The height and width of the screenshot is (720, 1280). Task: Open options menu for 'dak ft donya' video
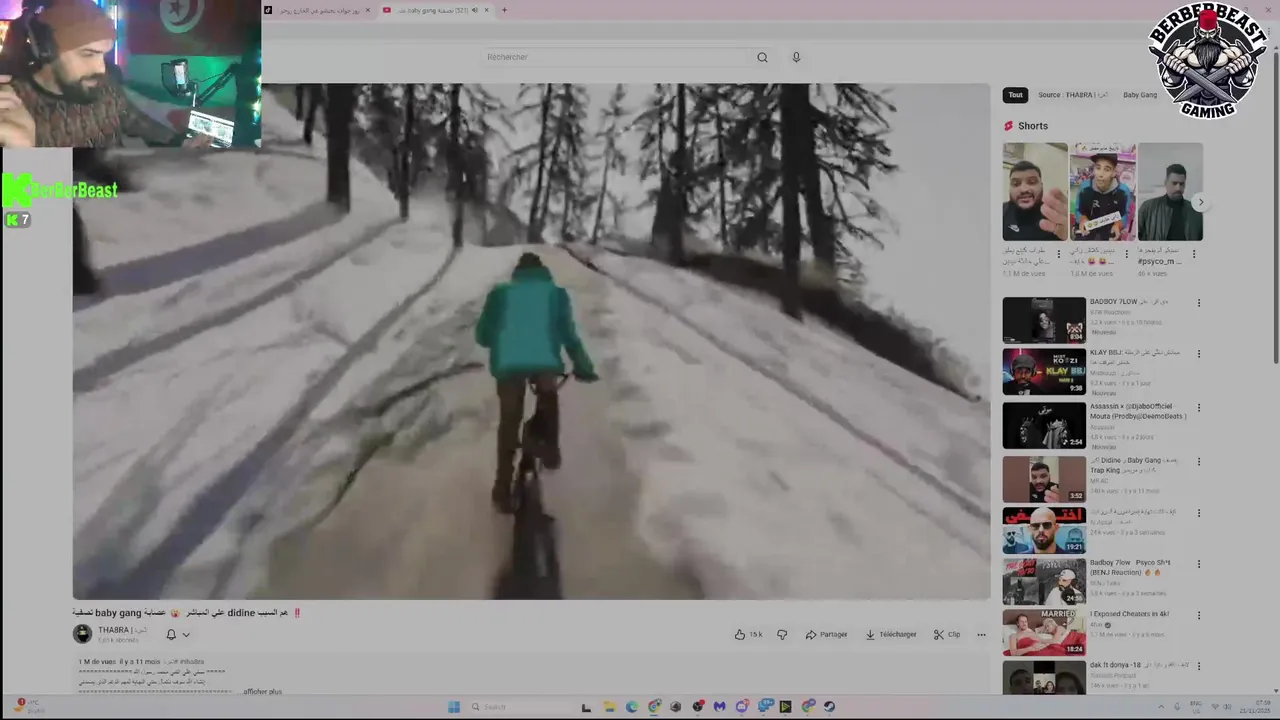1198,666
